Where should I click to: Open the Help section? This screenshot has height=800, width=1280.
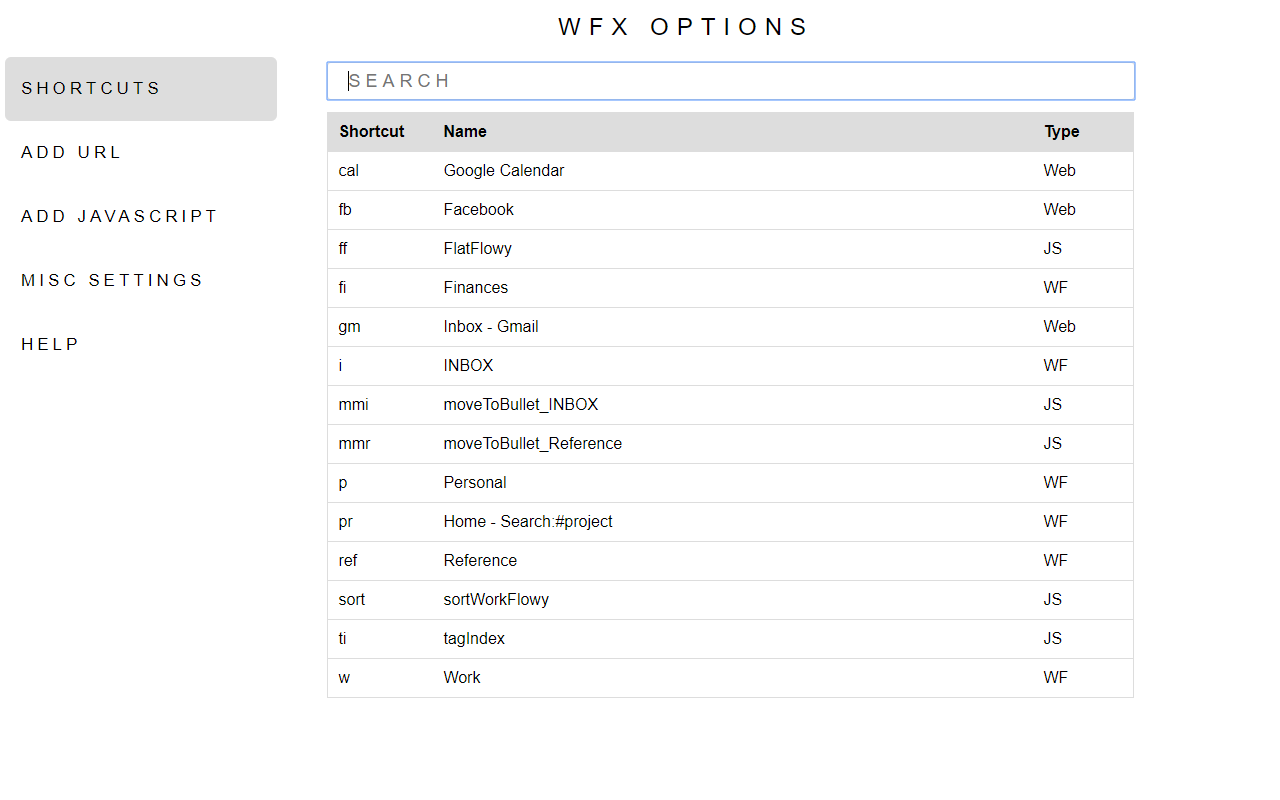pos(50,345)
